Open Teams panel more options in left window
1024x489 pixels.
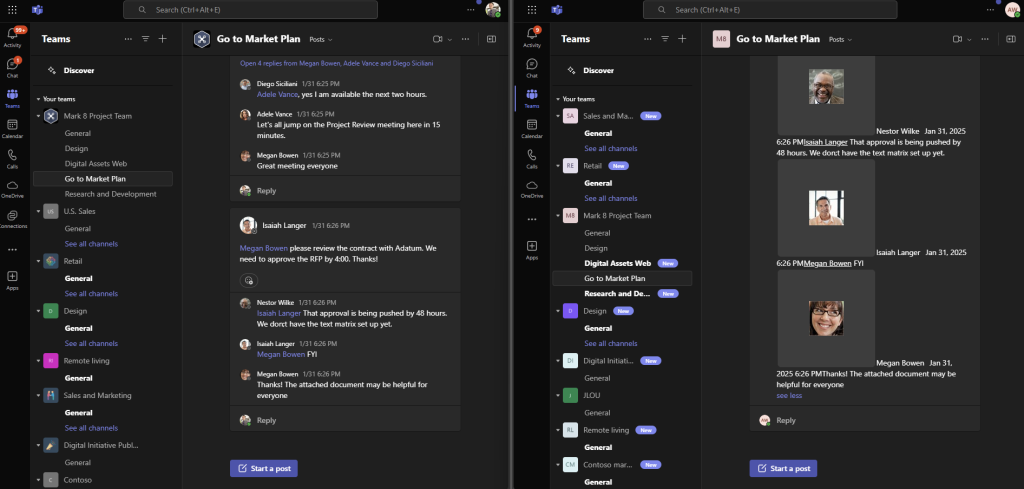pyautogui.click(x=129, y=39)
